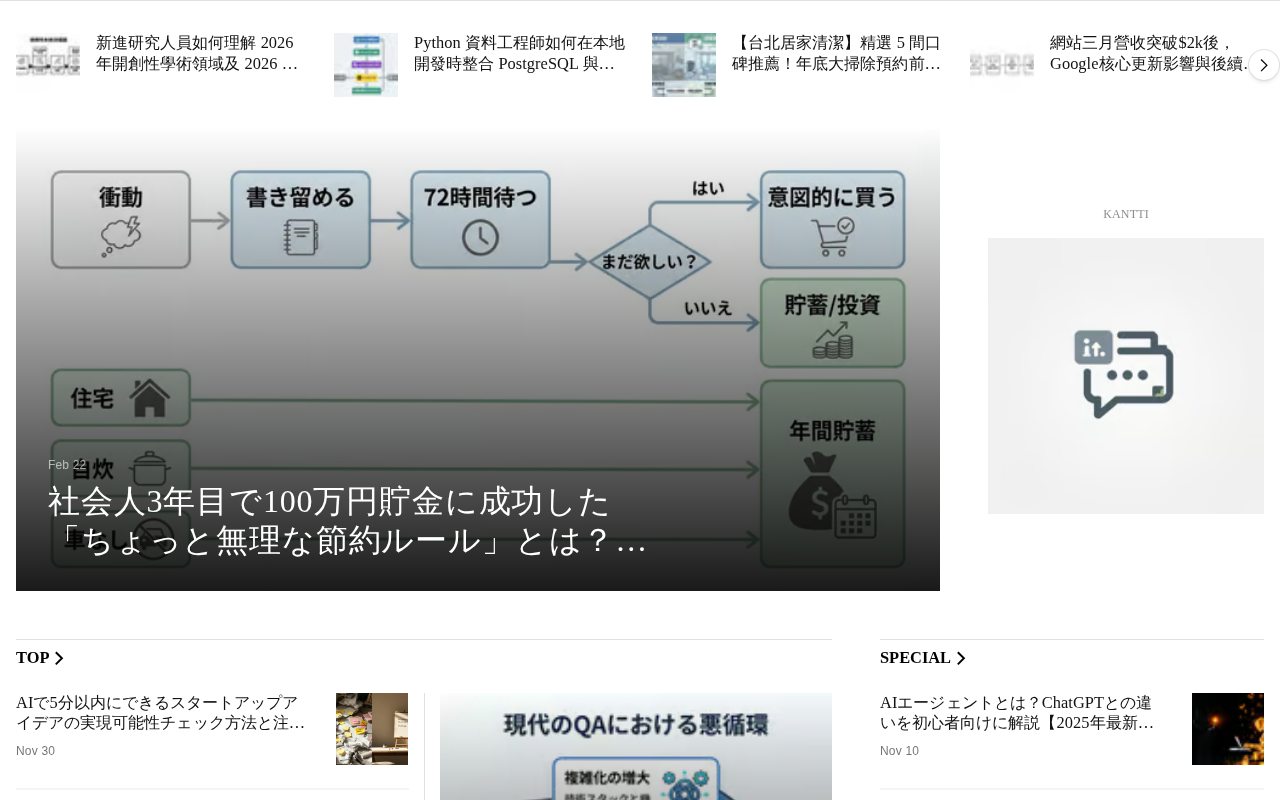1280x800 pixels.
Task: Click the sticky notes article thumbnail
Action: 372,729
